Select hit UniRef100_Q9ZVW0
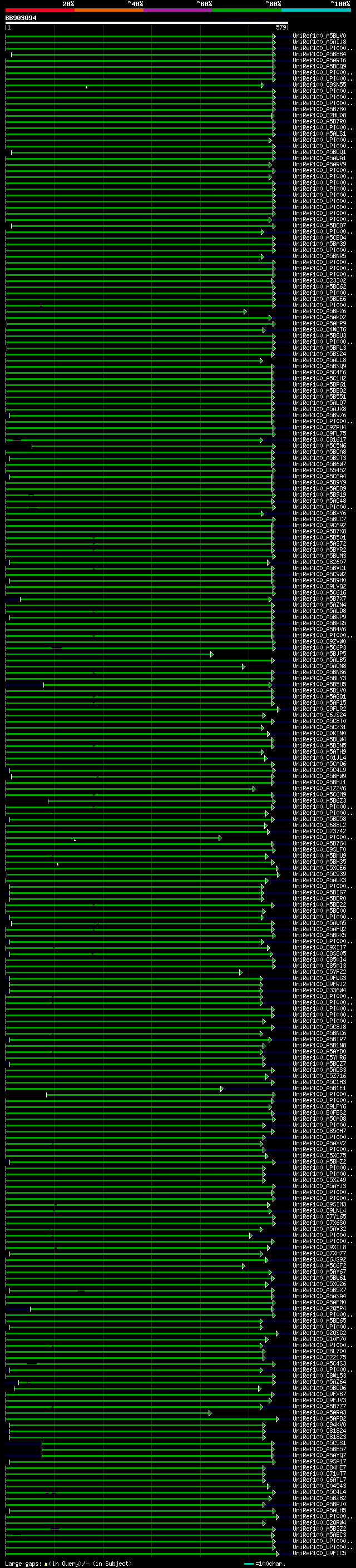The width and height of the screenshot is (356, 1568). click(319, 641)
